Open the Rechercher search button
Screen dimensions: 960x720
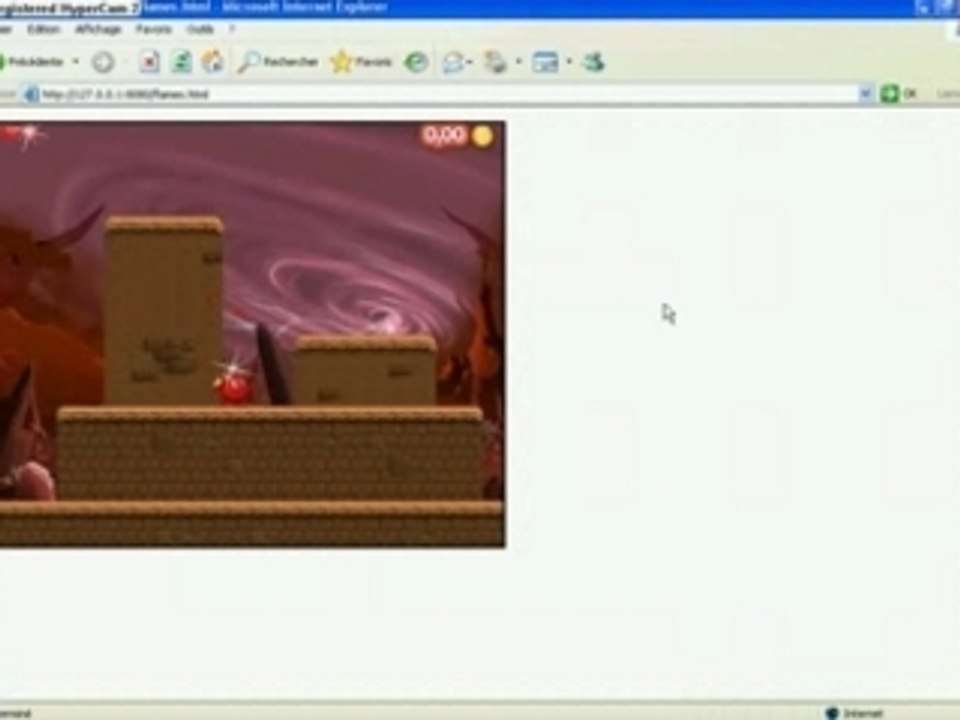279,62
